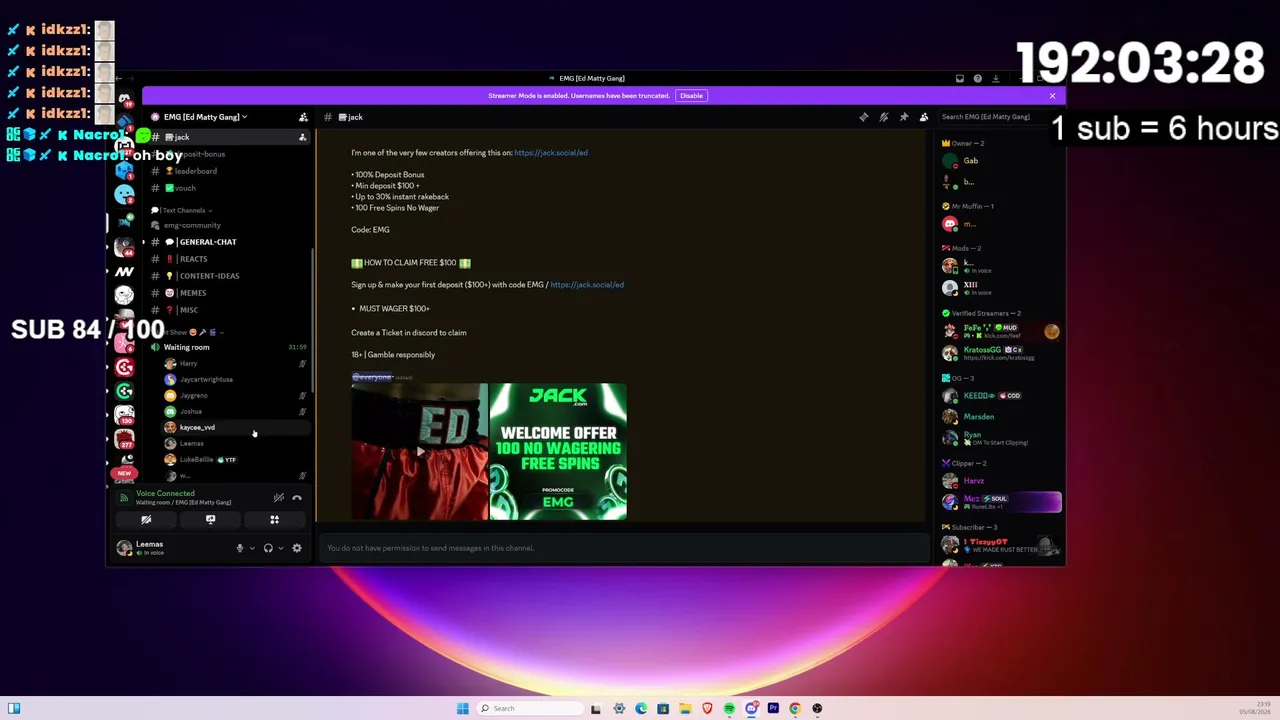The width and height of the screenshot is (1280, 720).
Task: Open Google Chrome from the taskbar
Action: pos(795,709)
